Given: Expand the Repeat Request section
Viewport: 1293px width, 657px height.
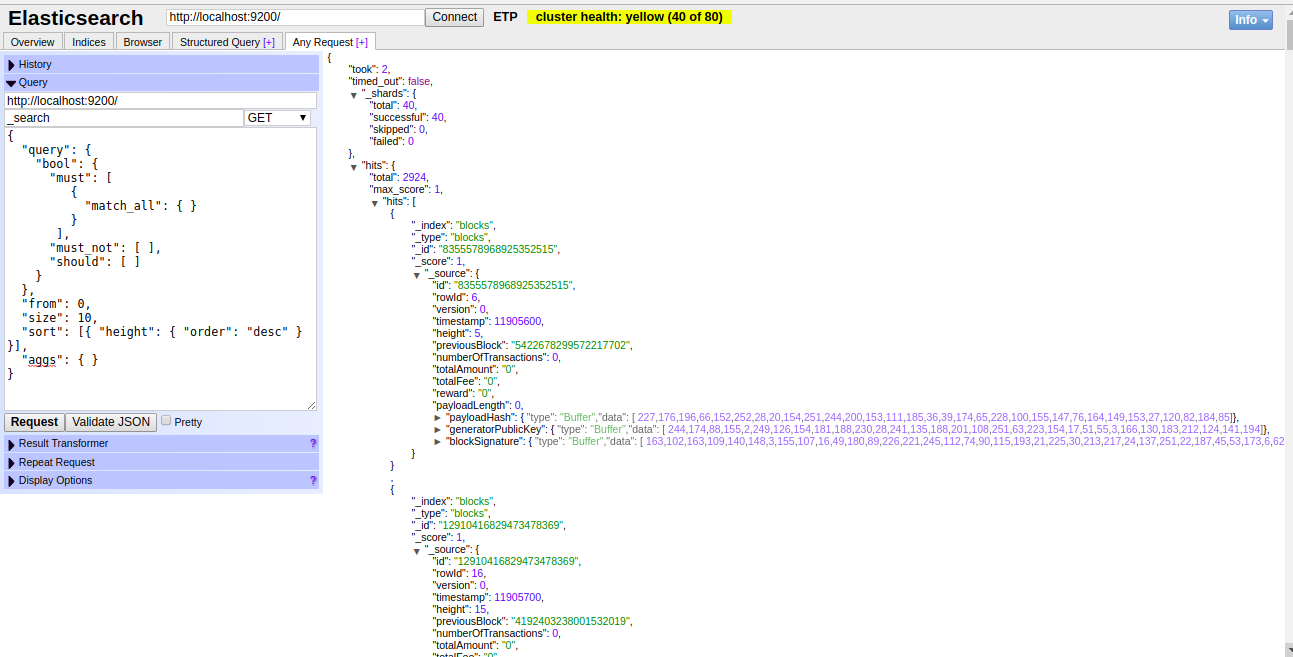Looking at the screenshot, I should pos(161,462).
